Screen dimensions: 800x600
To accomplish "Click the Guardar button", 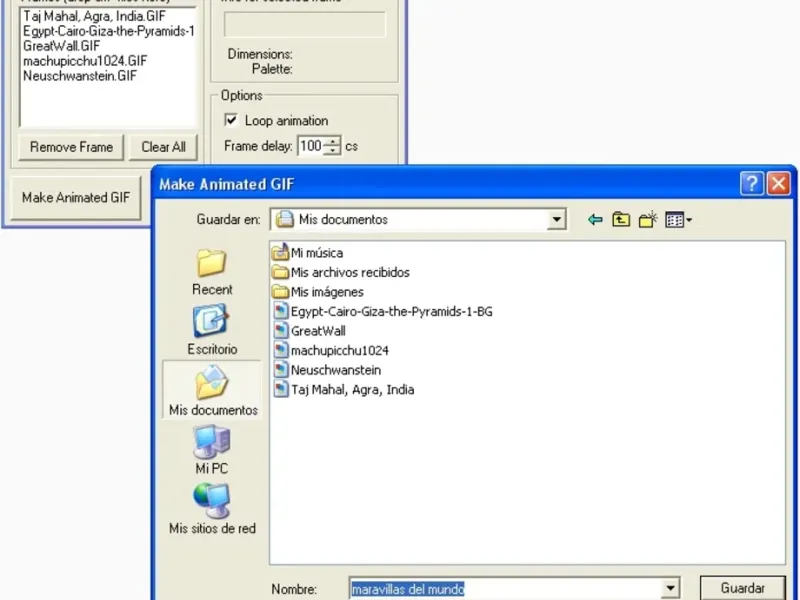I will tap(742, 588).
